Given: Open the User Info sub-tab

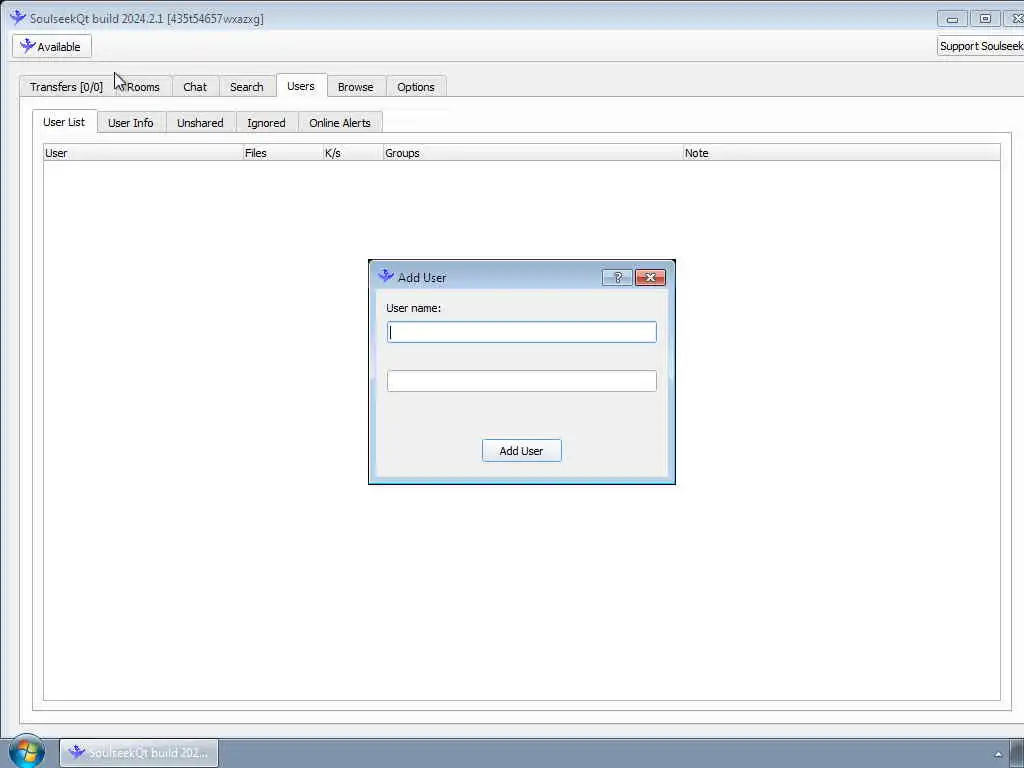Looking at the screenshot, I should tap(131, 123).
